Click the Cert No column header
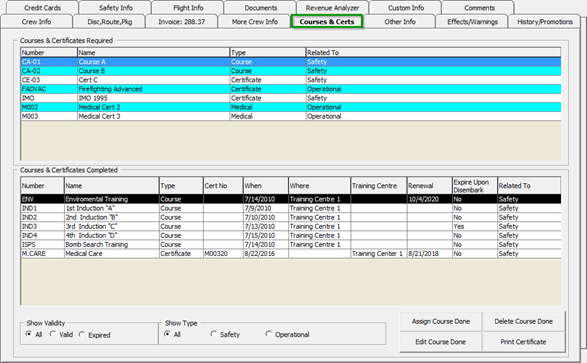 [223, 186]
